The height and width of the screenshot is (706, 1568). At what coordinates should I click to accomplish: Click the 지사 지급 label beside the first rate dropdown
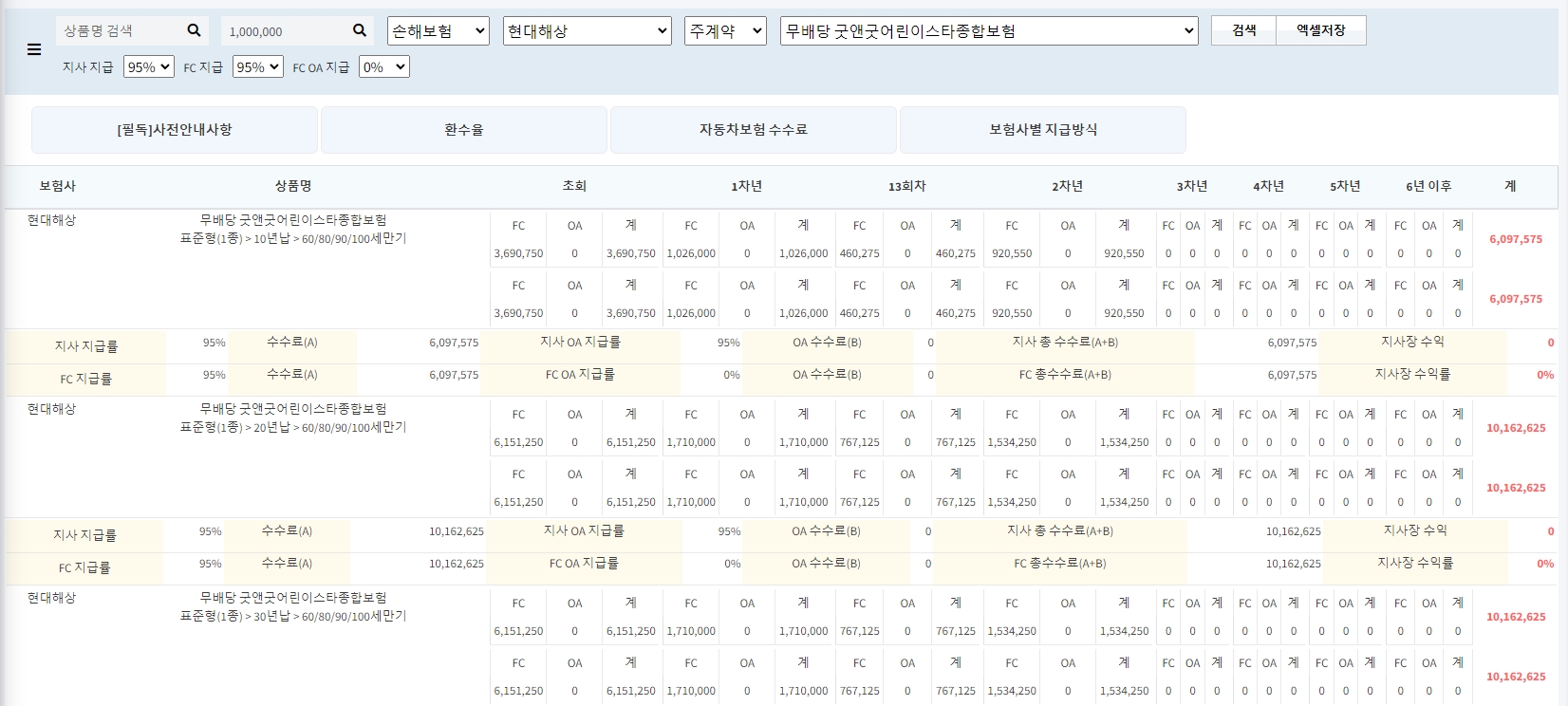coord(87,66)
